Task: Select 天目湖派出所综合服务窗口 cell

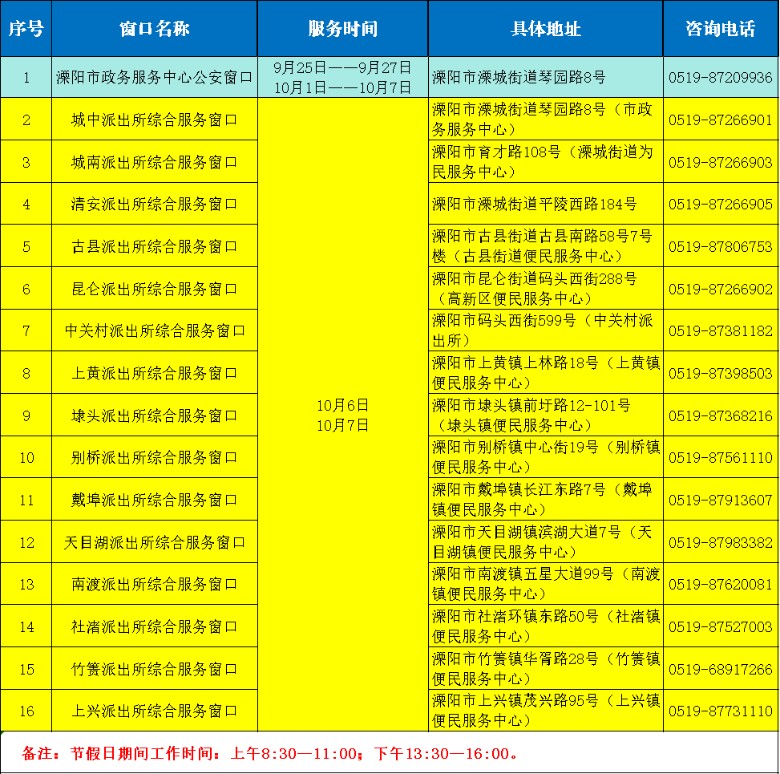Action: point(154,542)
